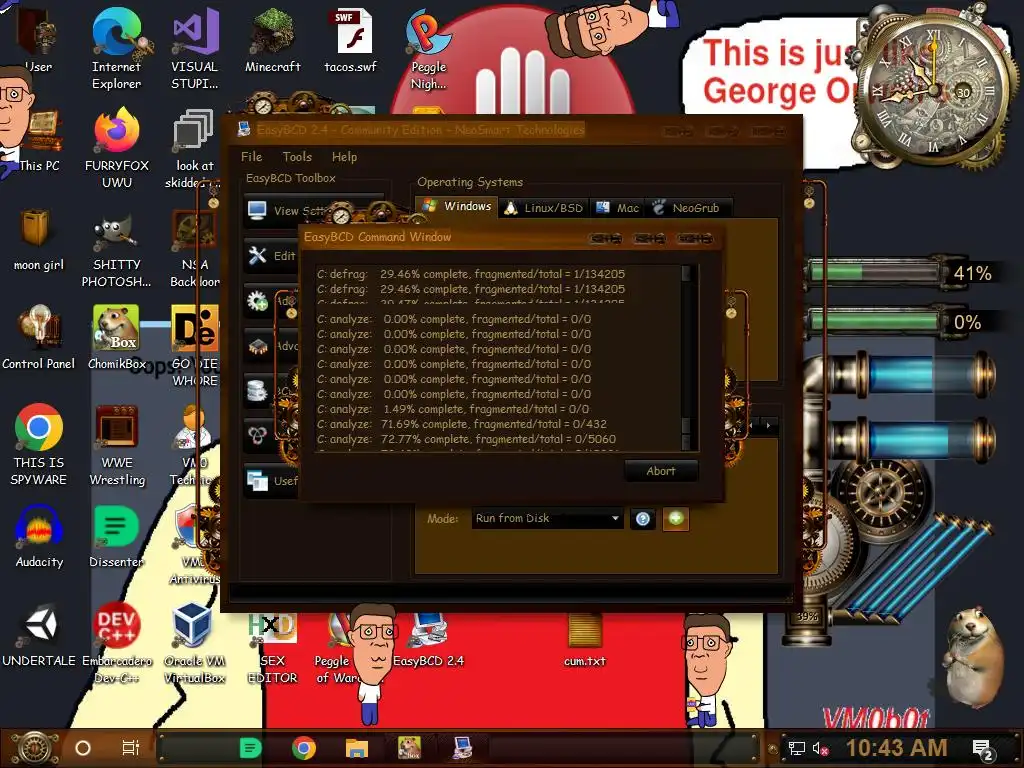Open the moon girl folder icon

point(38,239)
